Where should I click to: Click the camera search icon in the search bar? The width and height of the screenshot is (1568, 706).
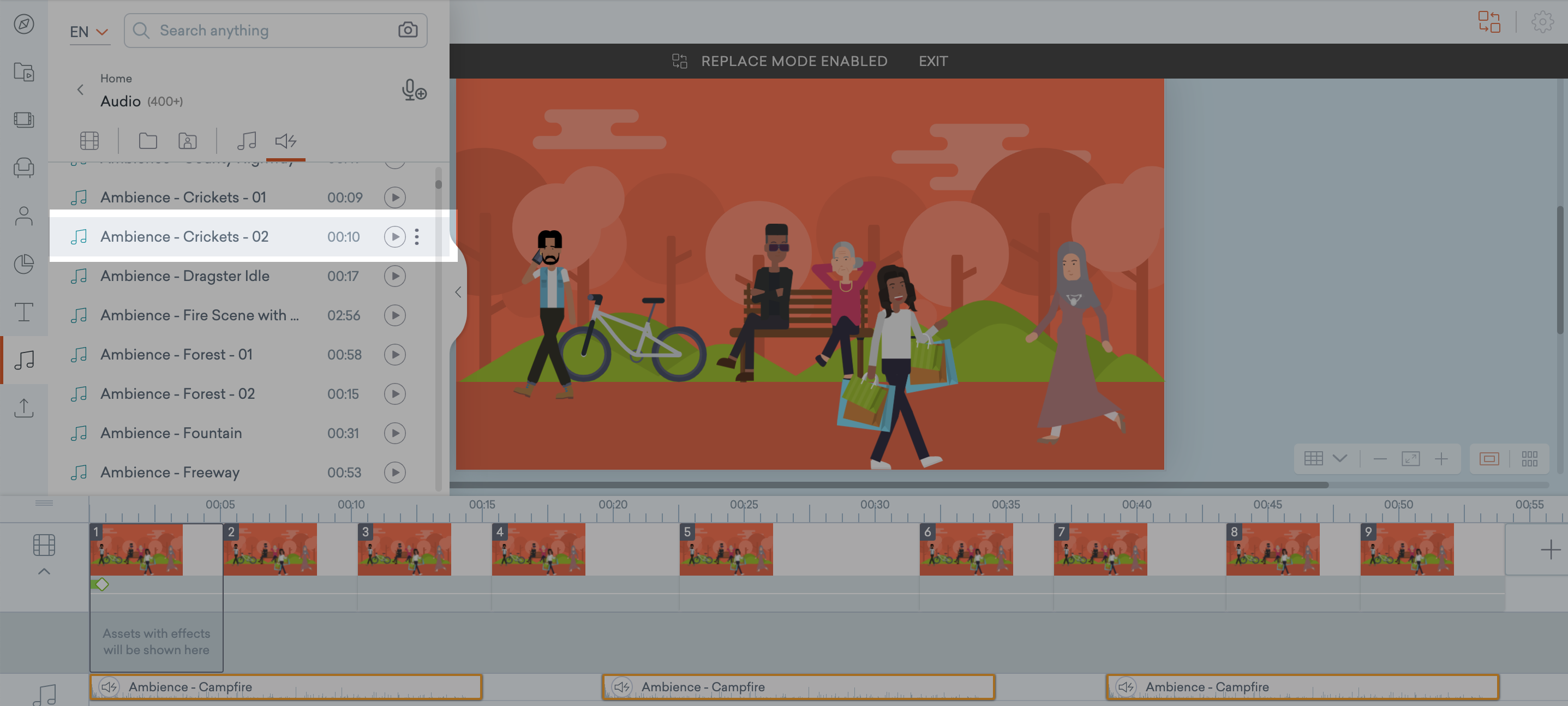407,29
